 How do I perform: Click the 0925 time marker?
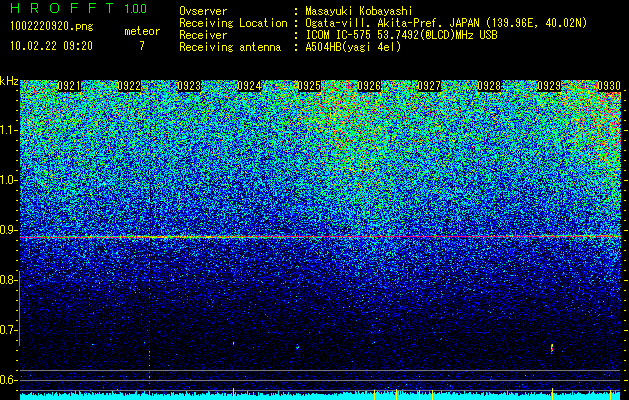(x=309, y=86)
